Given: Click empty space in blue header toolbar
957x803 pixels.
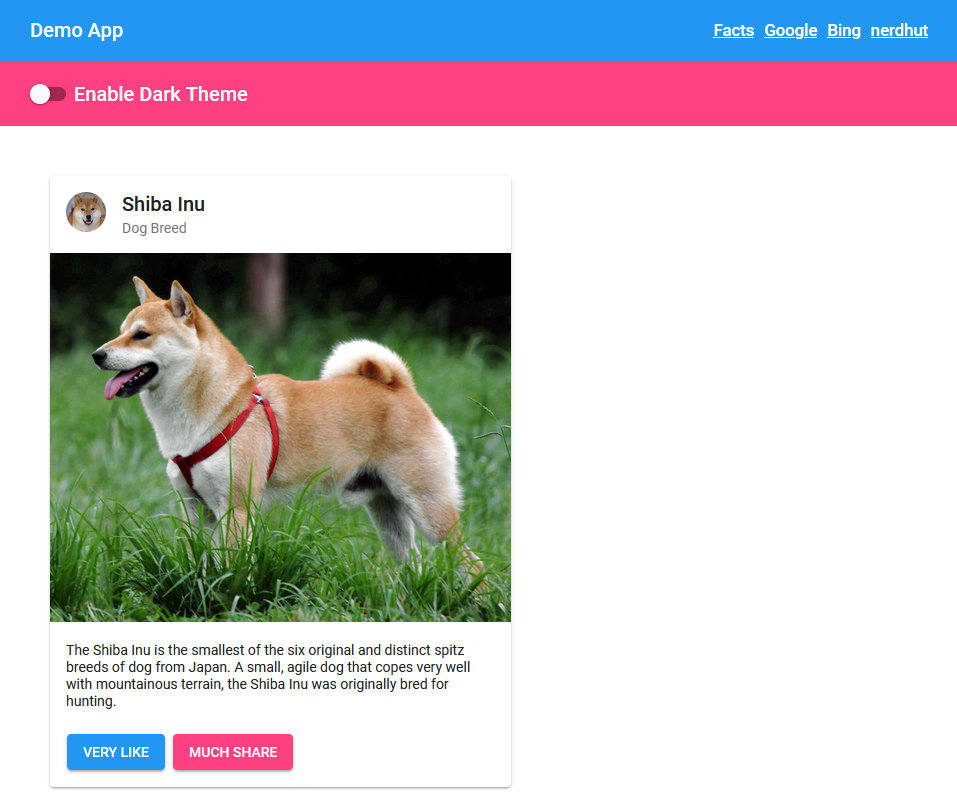Looking at the screenshot, I should pyautogui.click(x=415, y=31).
